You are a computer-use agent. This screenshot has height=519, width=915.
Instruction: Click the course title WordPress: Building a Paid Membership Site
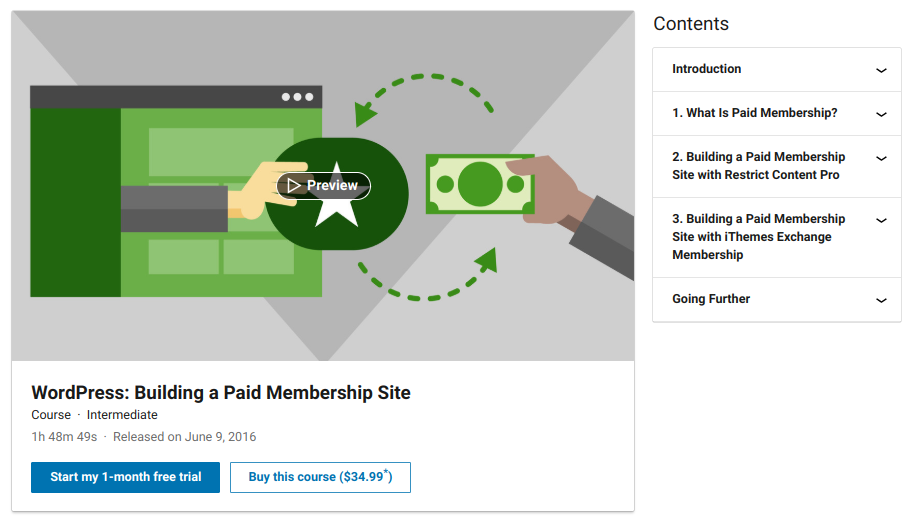click(221, 393)
